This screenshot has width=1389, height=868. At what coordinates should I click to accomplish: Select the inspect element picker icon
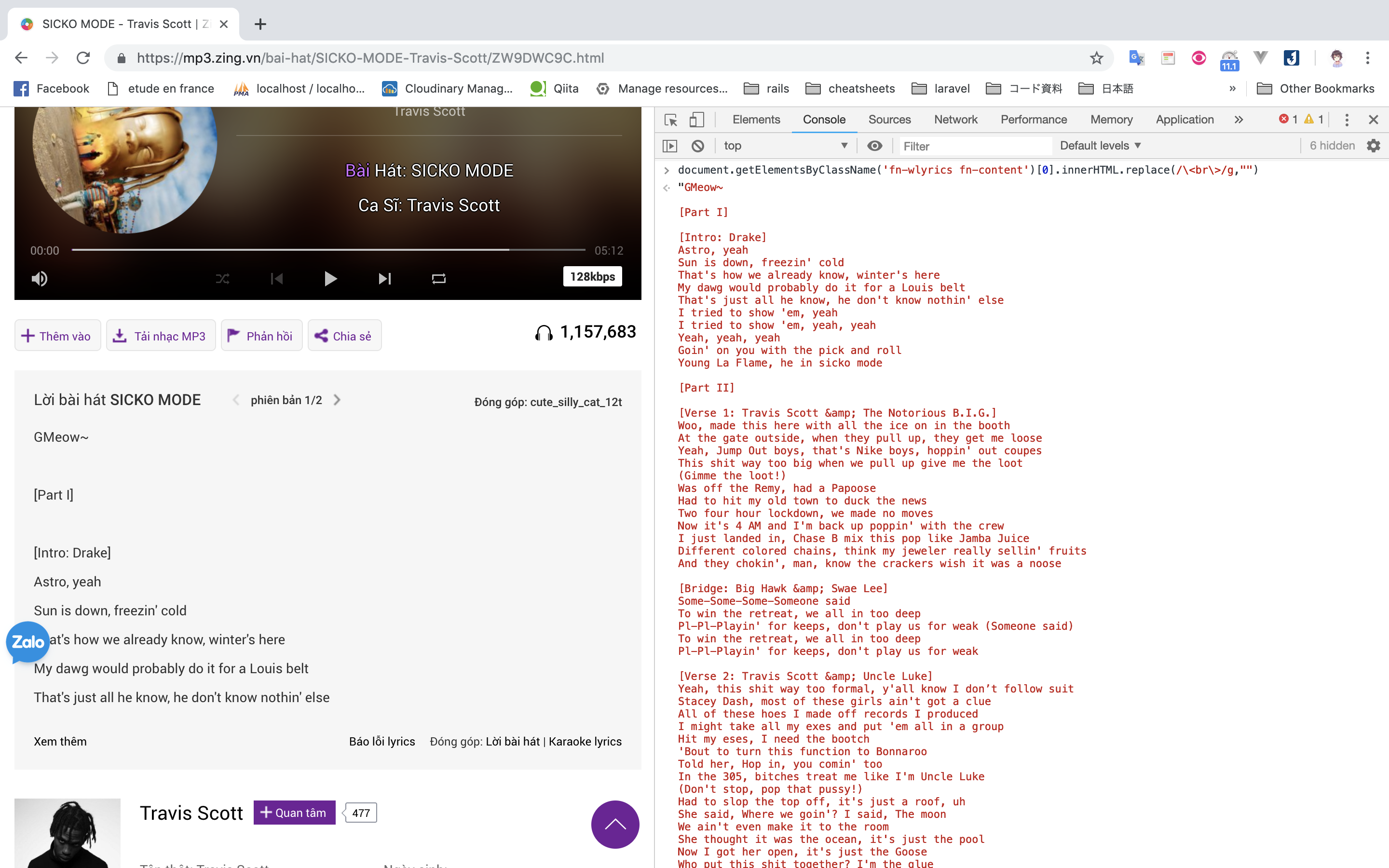[x=670, y=120]
